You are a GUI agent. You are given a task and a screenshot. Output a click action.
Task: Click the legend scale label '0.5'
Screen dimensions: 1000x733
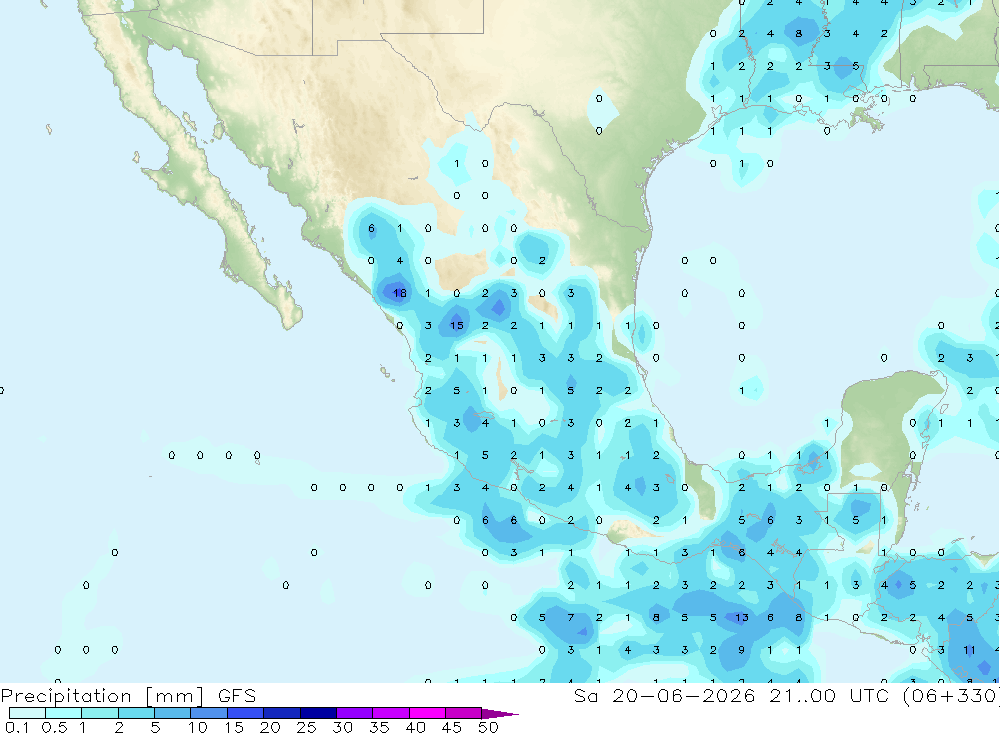[x=54, y=727]
